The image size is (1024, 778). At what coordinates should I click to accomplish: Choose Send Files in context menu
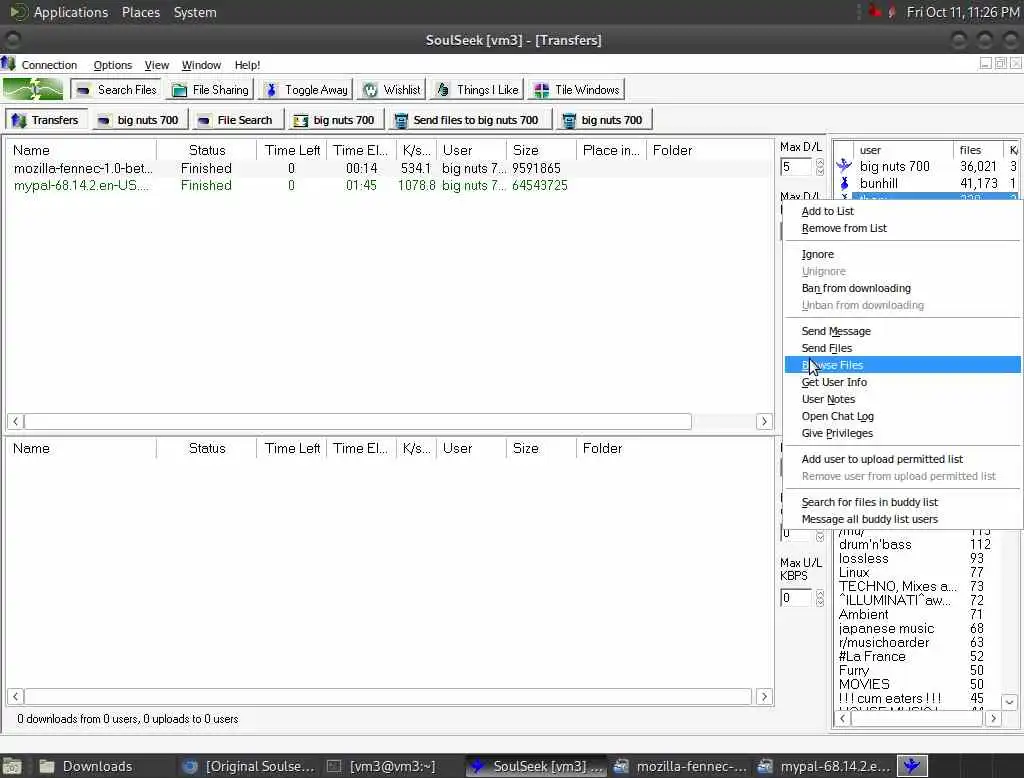tap(903, 348)
